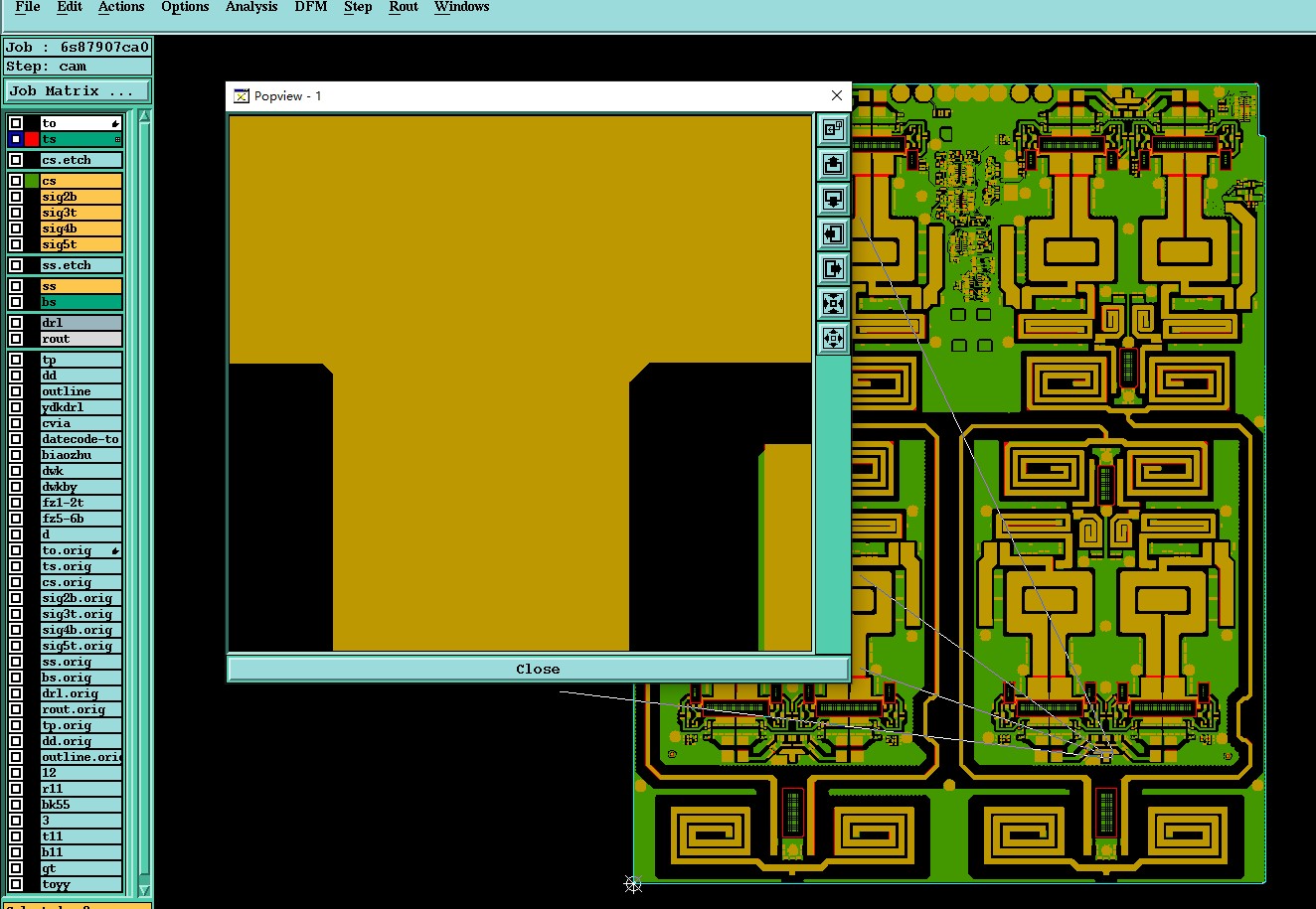Click the topmost Popview window-link icon
1316x909 pixels.
point(833,129)
